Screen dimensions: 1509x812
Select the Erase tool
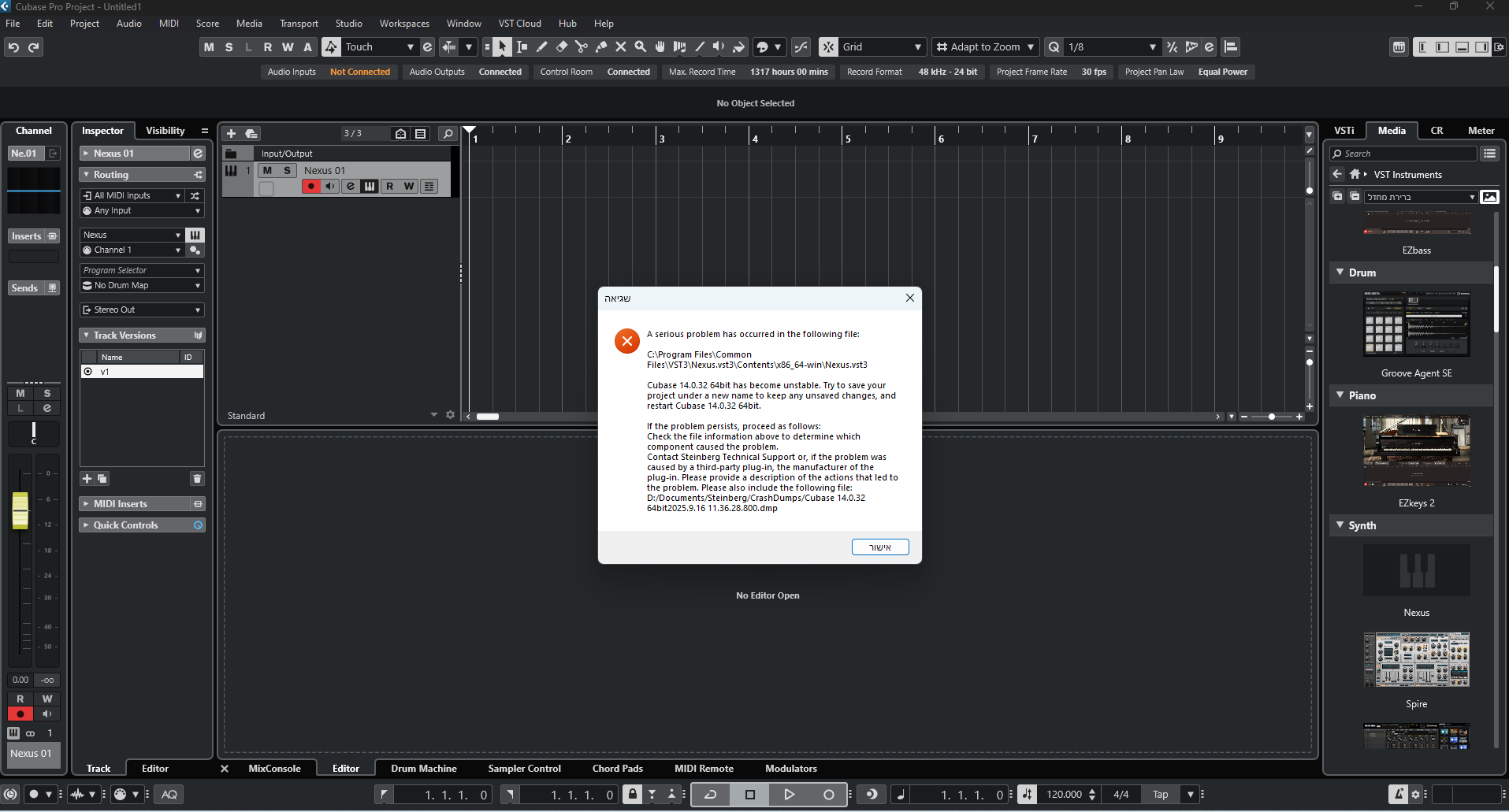(561, 47)
